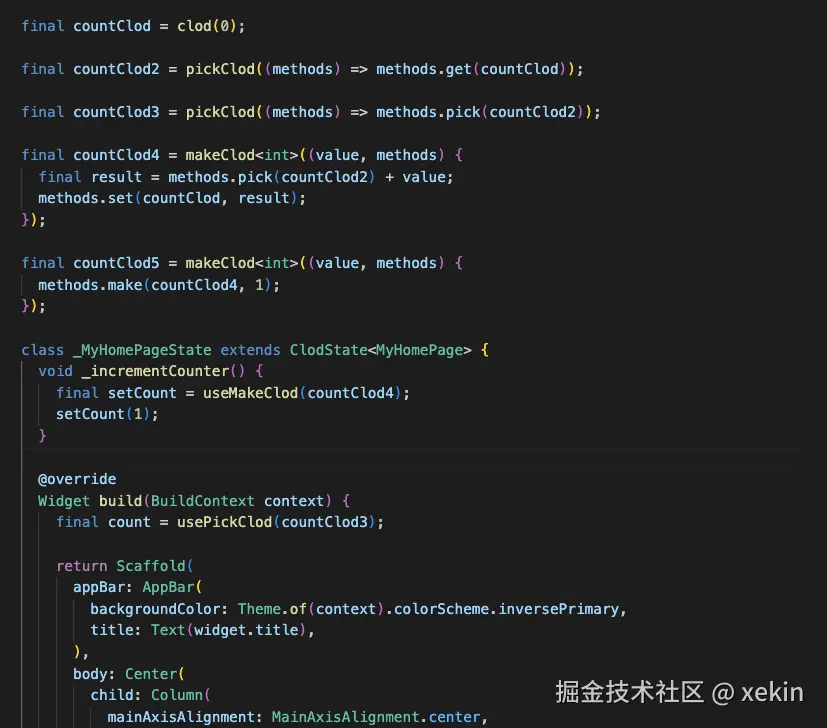The width and height of the screenshot is (827, 728).
Task: Click the @override annotation
Action: (x=77, y=478)
